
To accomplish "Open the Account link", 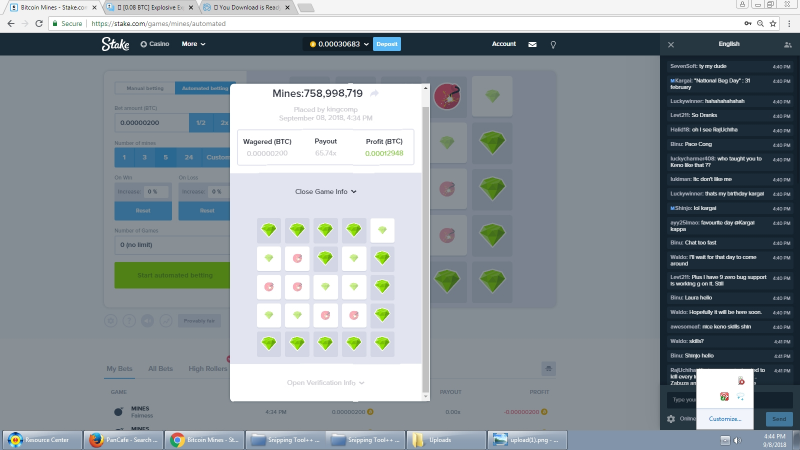I will tap(504, 44).
